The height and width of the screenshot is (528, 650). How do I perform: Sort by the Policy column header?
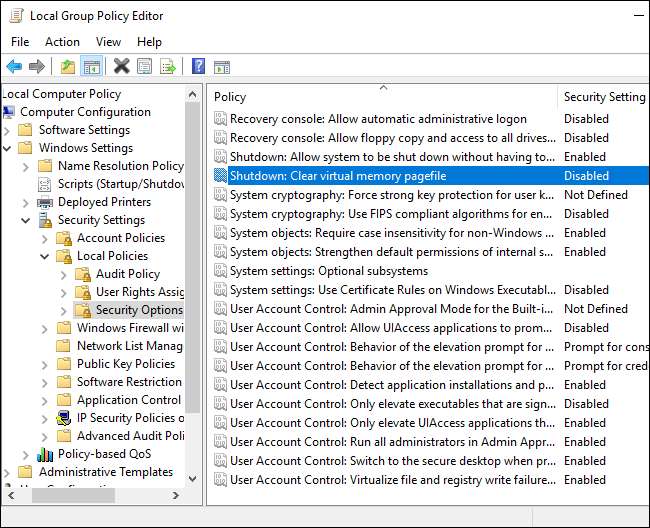[380, 97]
